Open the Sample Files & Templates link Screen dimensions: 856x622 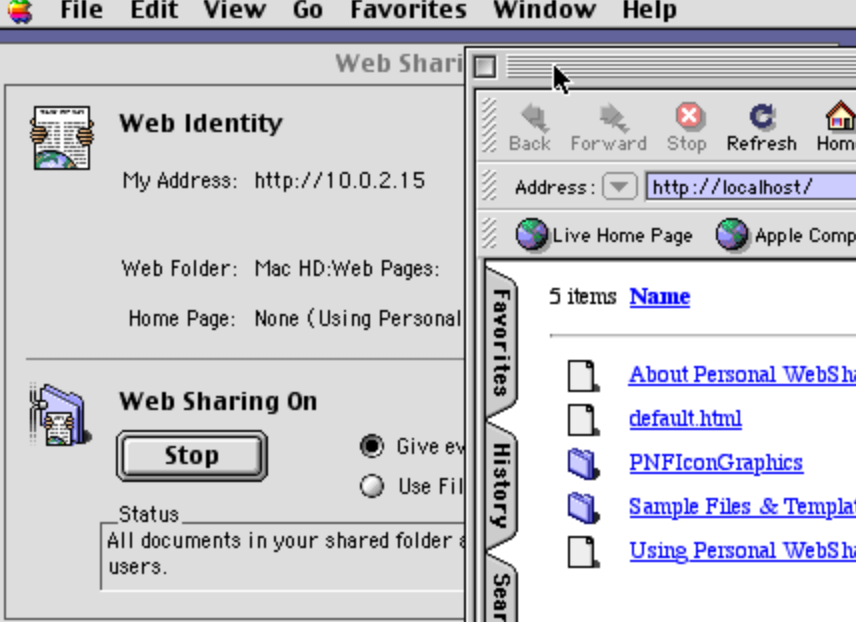pos(742,507)
